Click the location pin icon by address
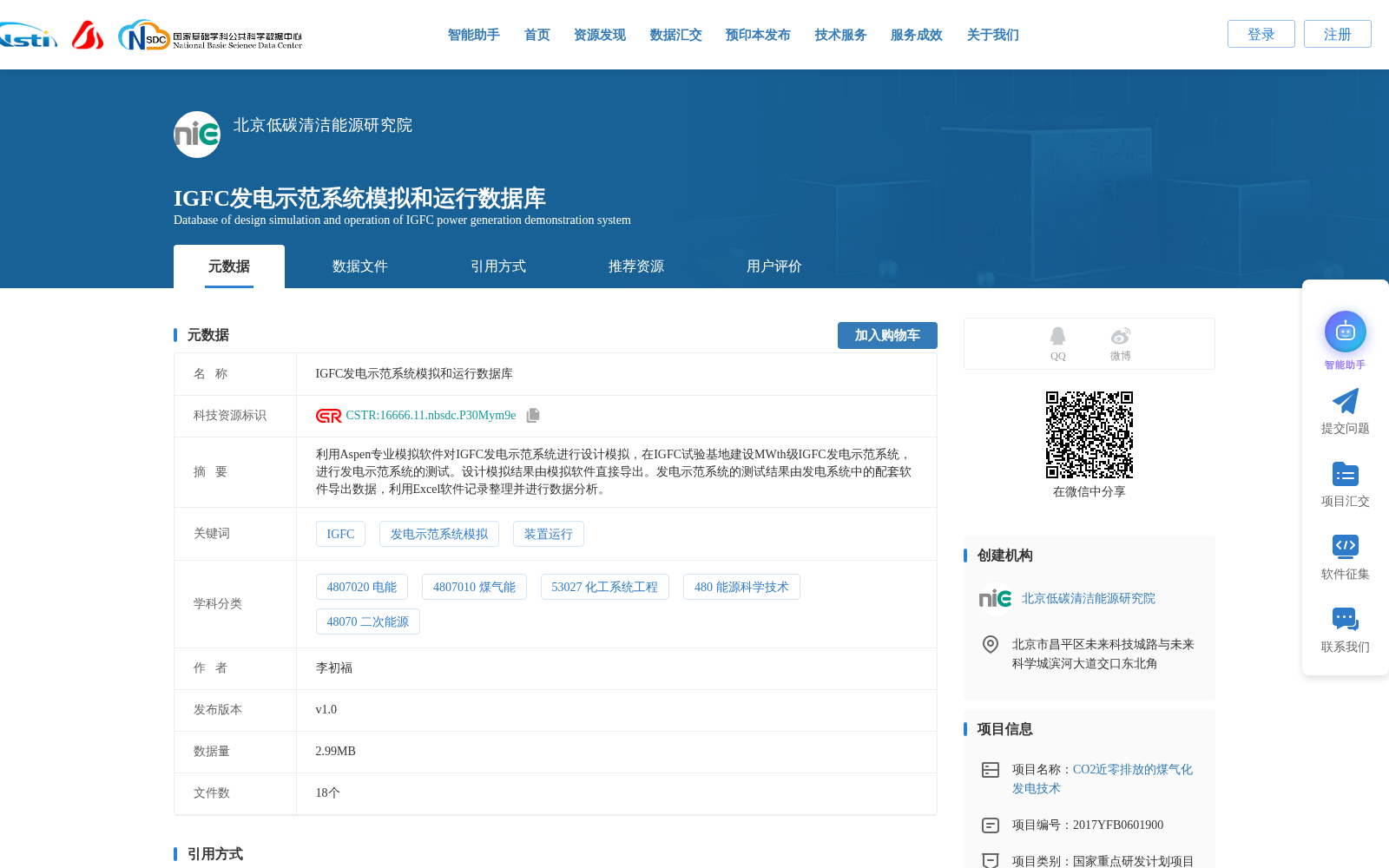 [990, 644]
